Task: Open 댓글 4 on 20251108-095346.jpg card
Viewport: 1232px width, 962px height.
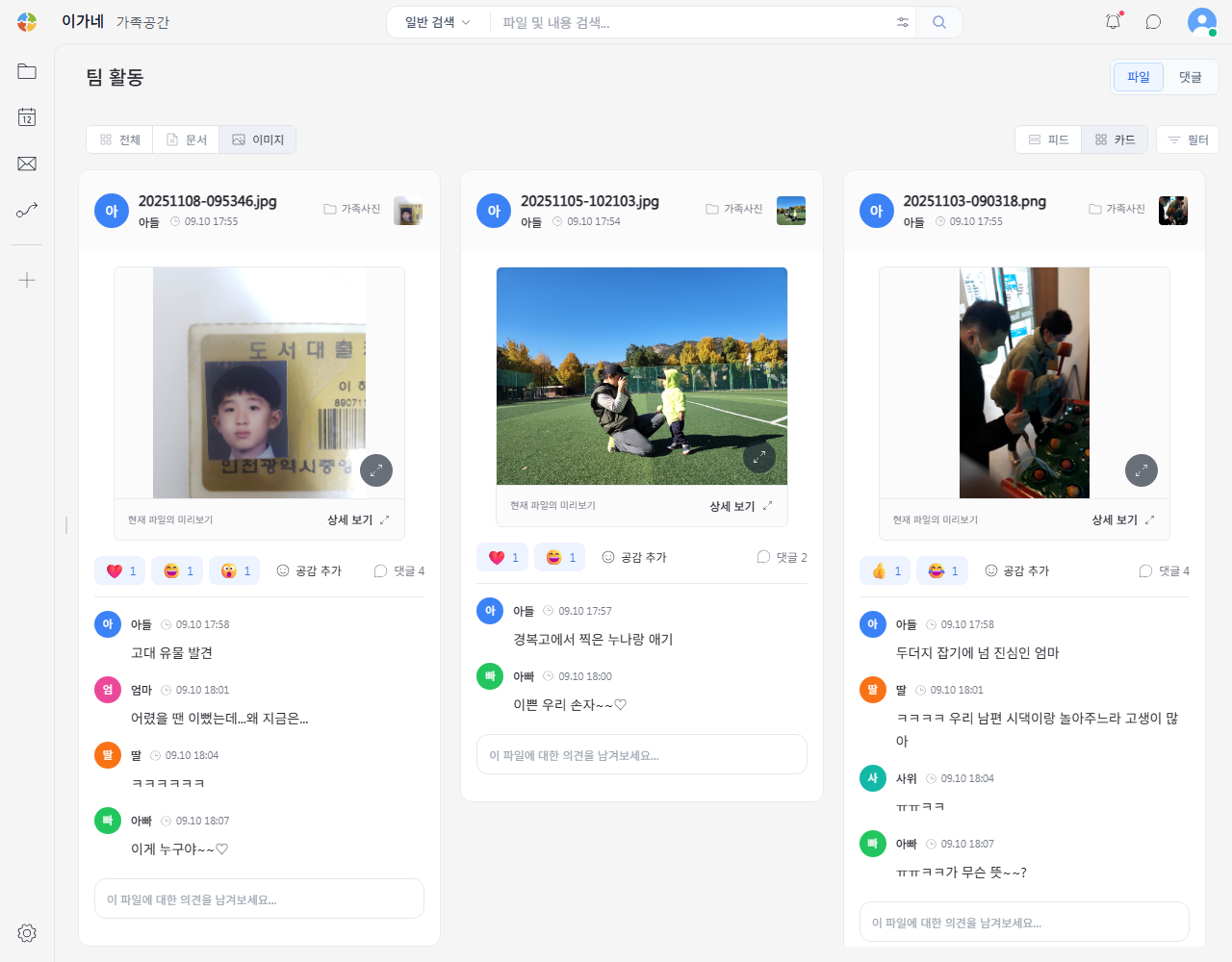Action: (398, 570)
